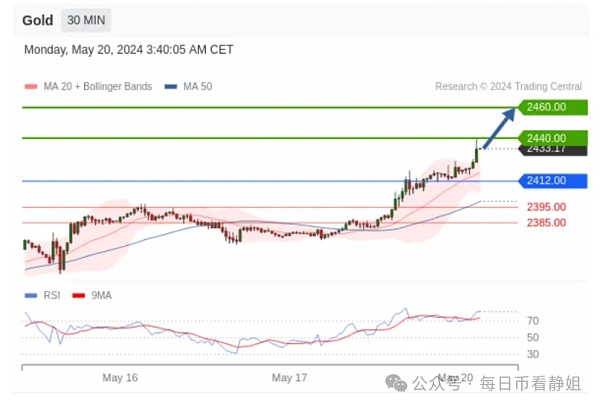This screenshot has width=600, height=407.
Task: Click the 2412.00 blue pivot label
Action: click(x=546, y=181)
